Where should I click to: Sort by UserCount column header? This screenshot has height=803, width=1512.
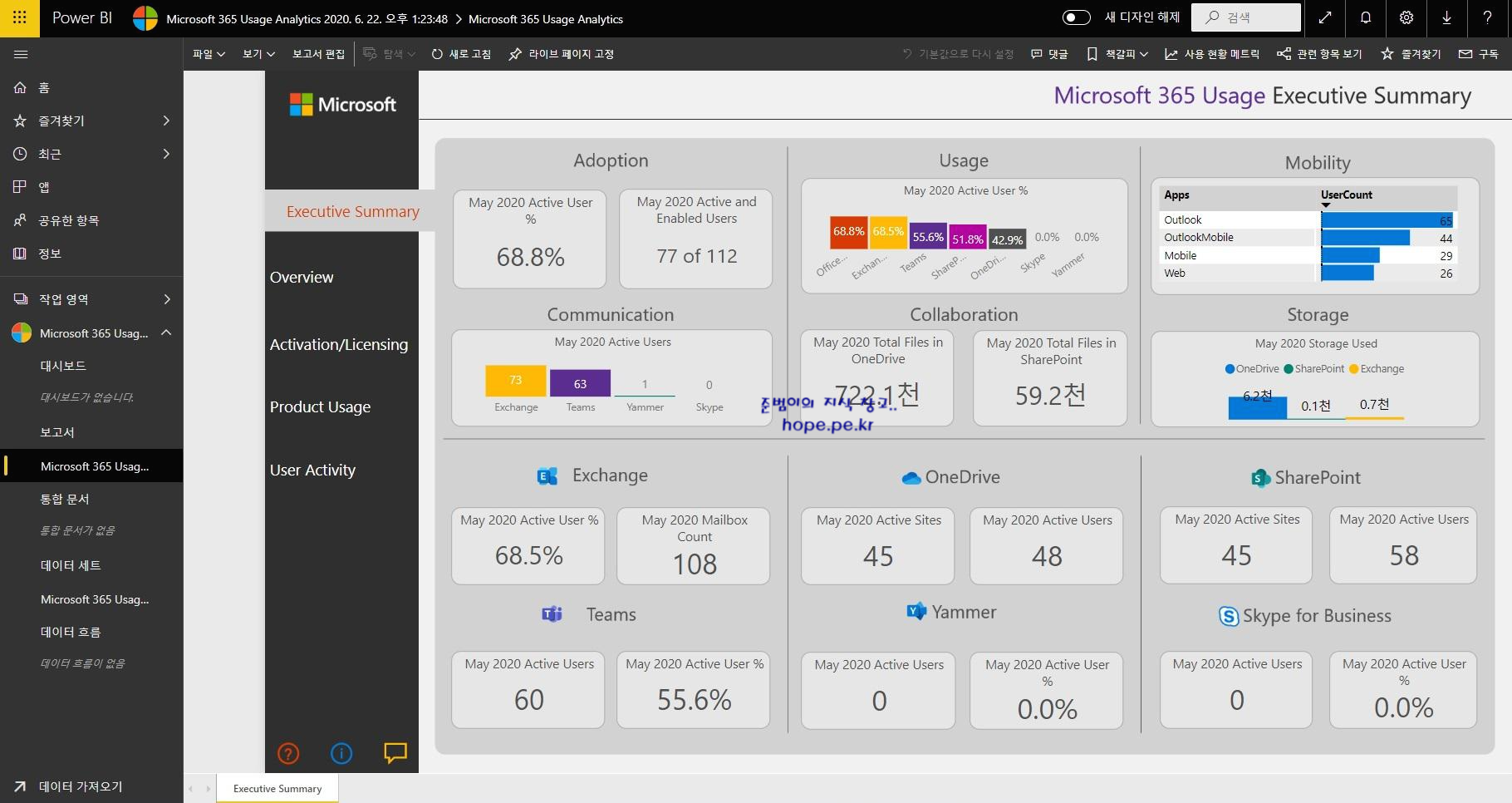tap(1346, 195)
